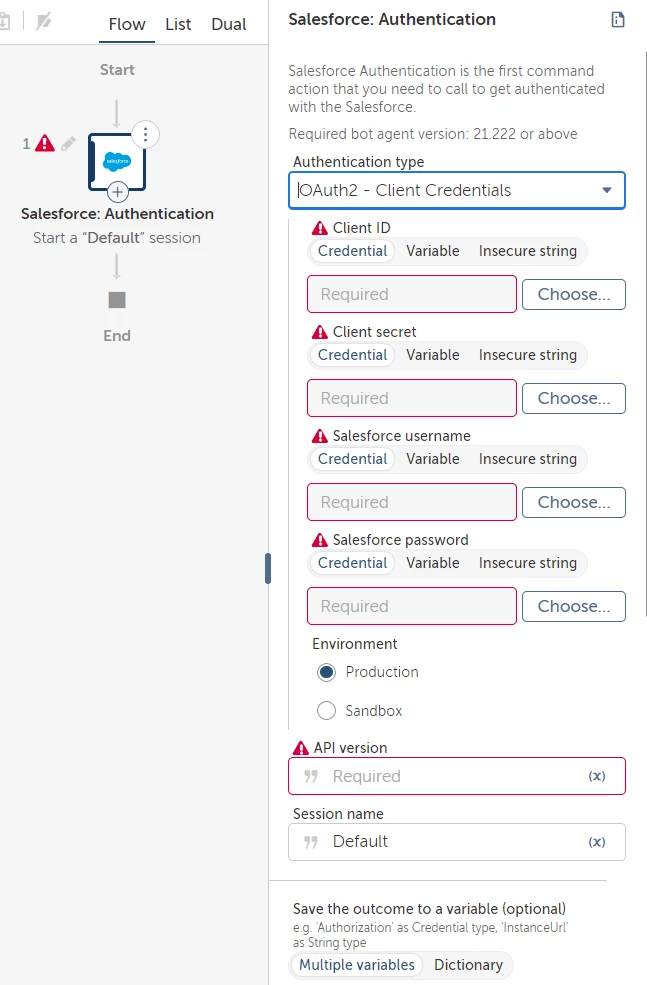
Task: Switch to the List view tab
Action: coord(178,24)
